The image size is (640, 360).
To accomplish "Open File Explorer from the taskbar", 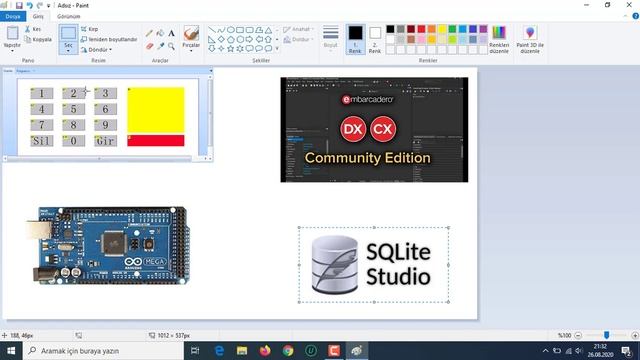I will (x=242, y=351).
